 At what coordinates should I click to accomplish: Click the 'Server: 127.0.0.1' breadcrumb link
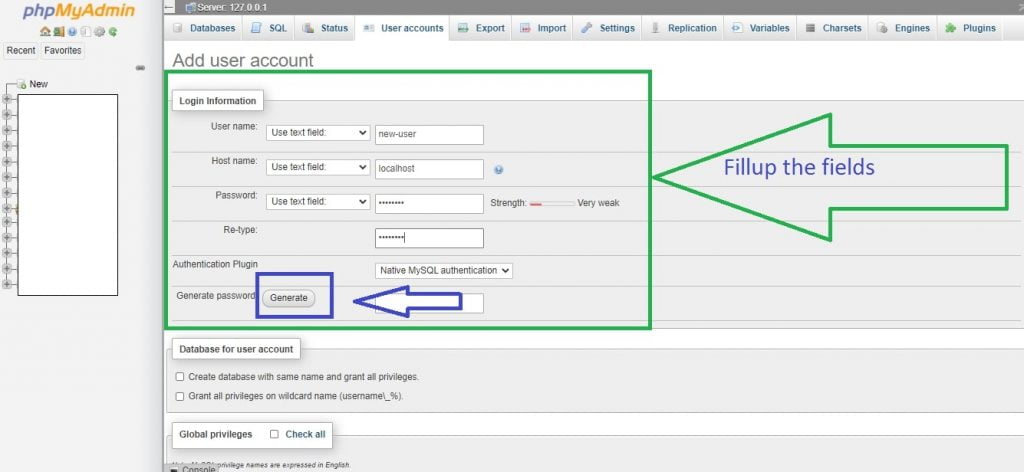click(x=232, y=8)
